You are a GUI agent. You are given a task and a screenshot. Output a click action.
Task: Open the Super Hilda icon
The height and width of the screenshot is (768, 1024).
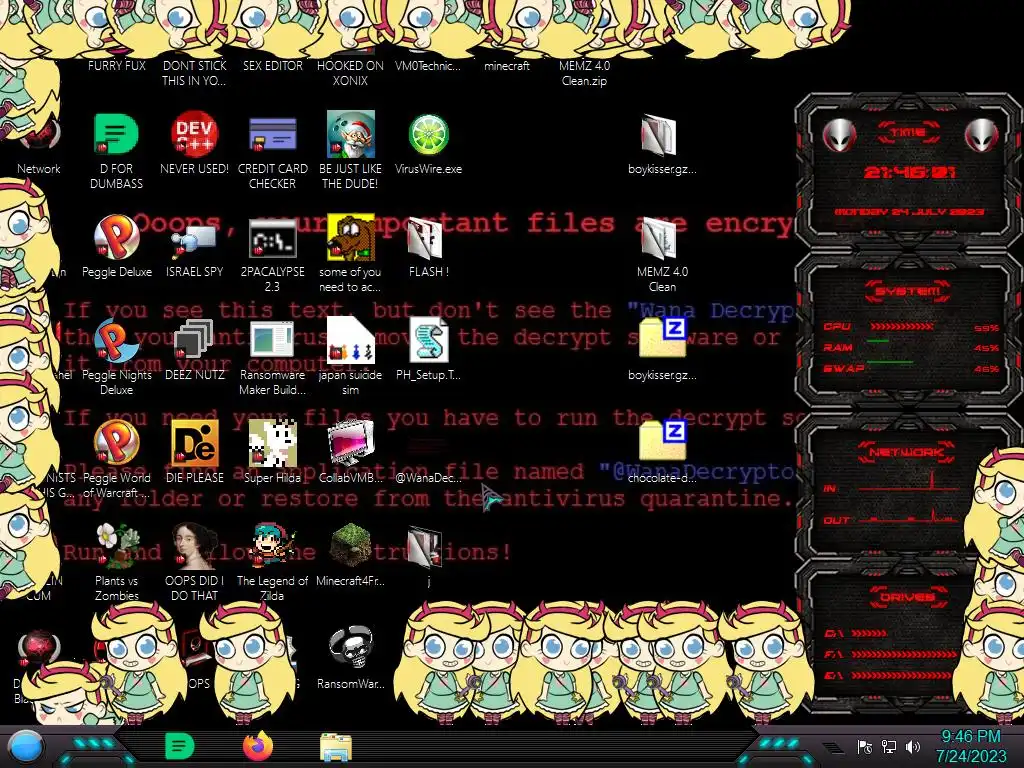pos(272,444)
